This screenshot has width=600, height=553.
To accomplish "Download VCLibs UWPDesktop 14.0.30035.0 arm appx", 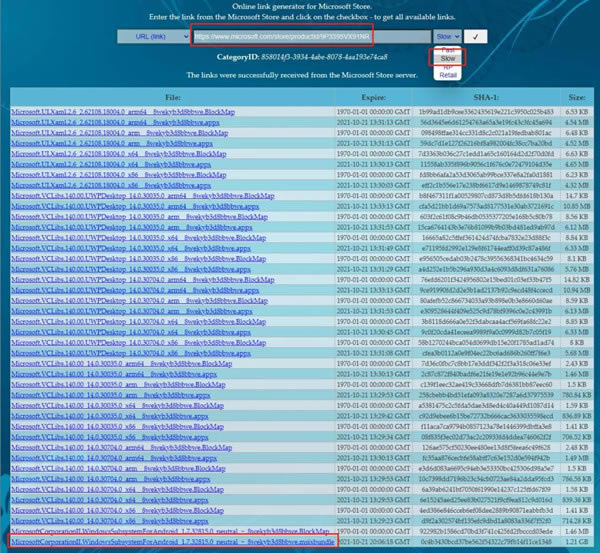I will coord(132,227).
